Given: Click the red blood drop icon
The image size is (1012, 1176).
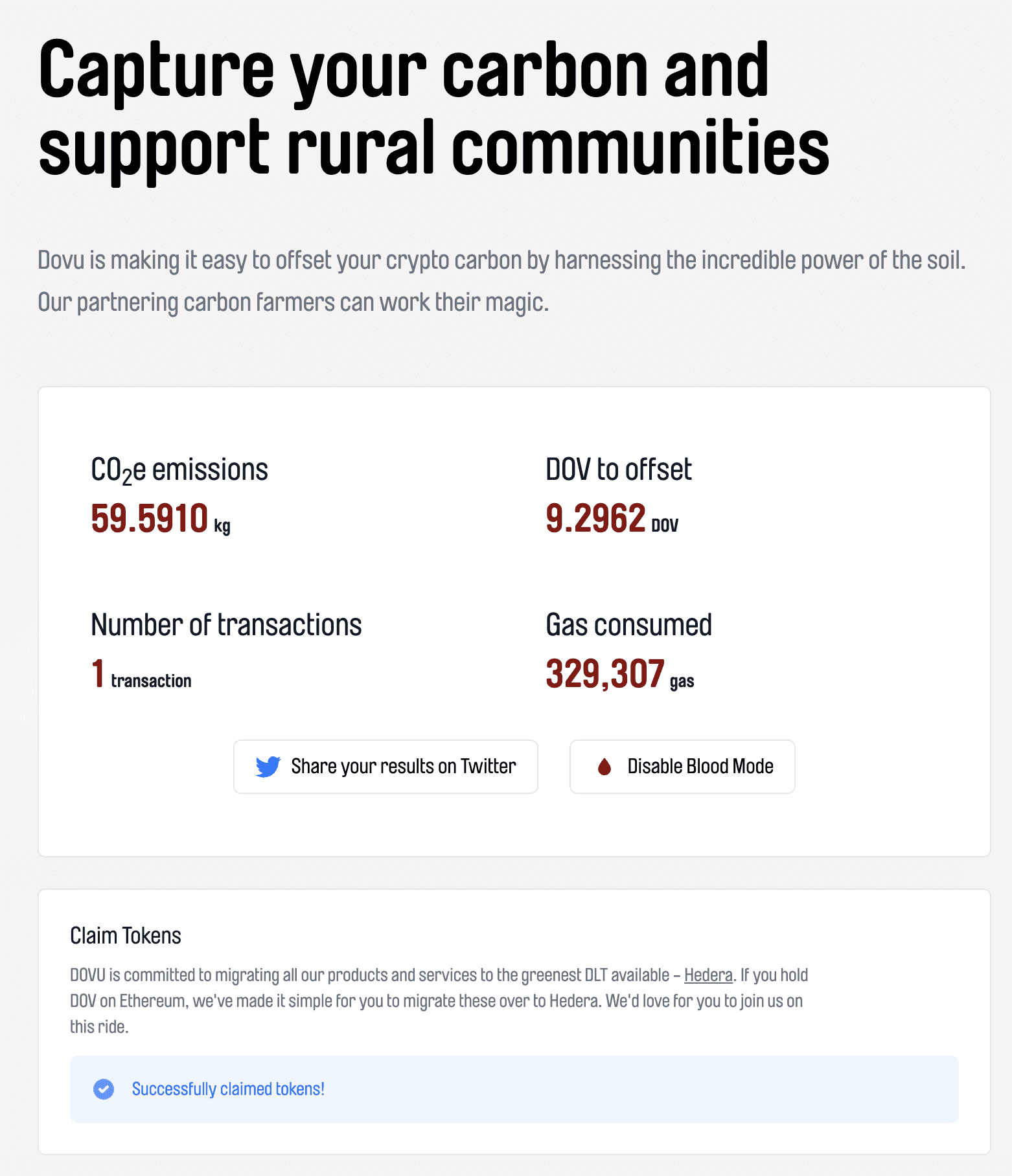Looking at the screenshot, I should click(604, 767).
